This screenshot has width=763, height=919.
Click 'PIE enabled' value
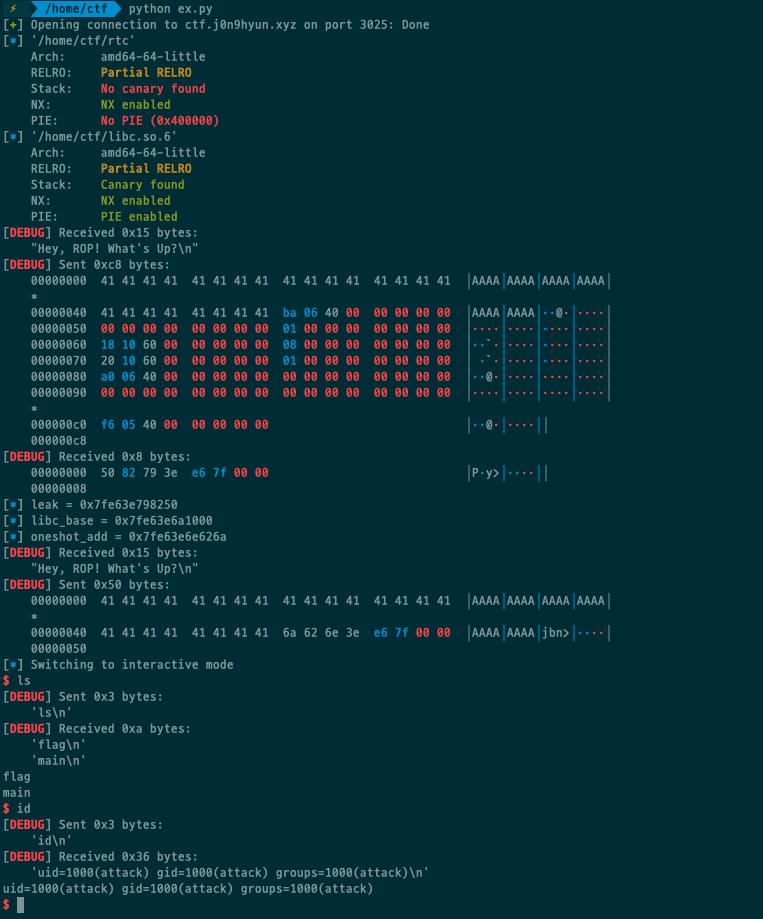(x=139, y=217)
